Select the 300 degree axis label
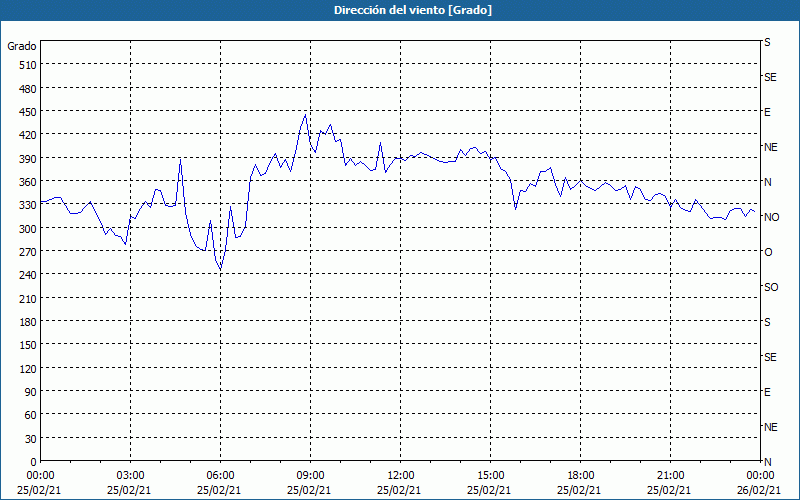800x500 pixels. pyautogui.click(x=28, y=229)
